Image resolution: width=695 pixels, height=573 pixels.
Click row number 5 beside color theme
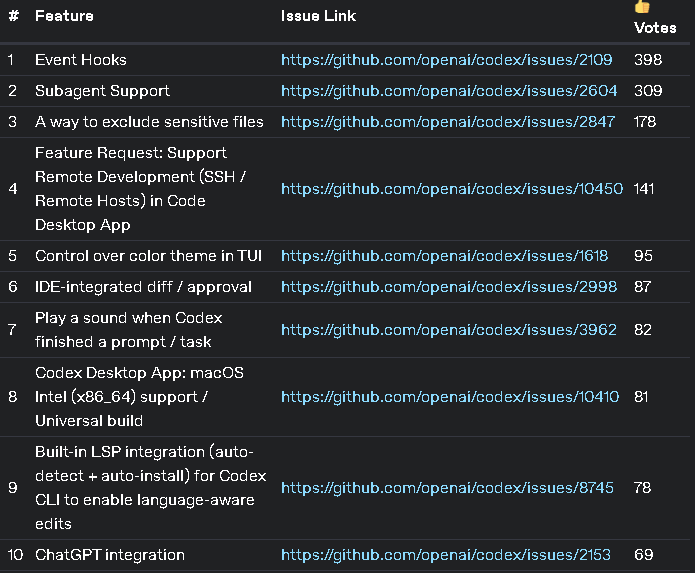[x=12, y=256]
